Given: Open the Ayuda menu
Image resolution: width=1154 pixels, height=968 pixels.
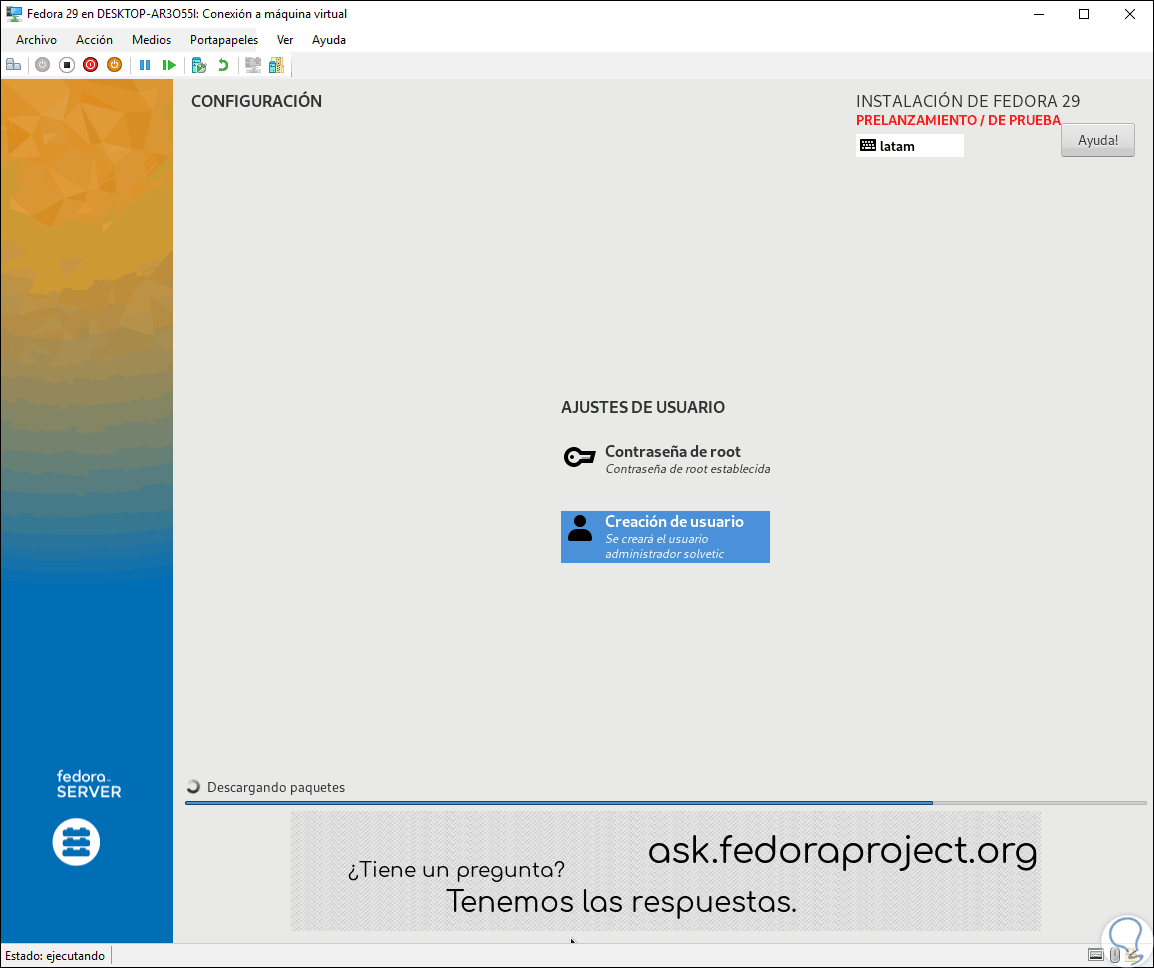Looking at the screenshot, I should click(x=329, y=40).
